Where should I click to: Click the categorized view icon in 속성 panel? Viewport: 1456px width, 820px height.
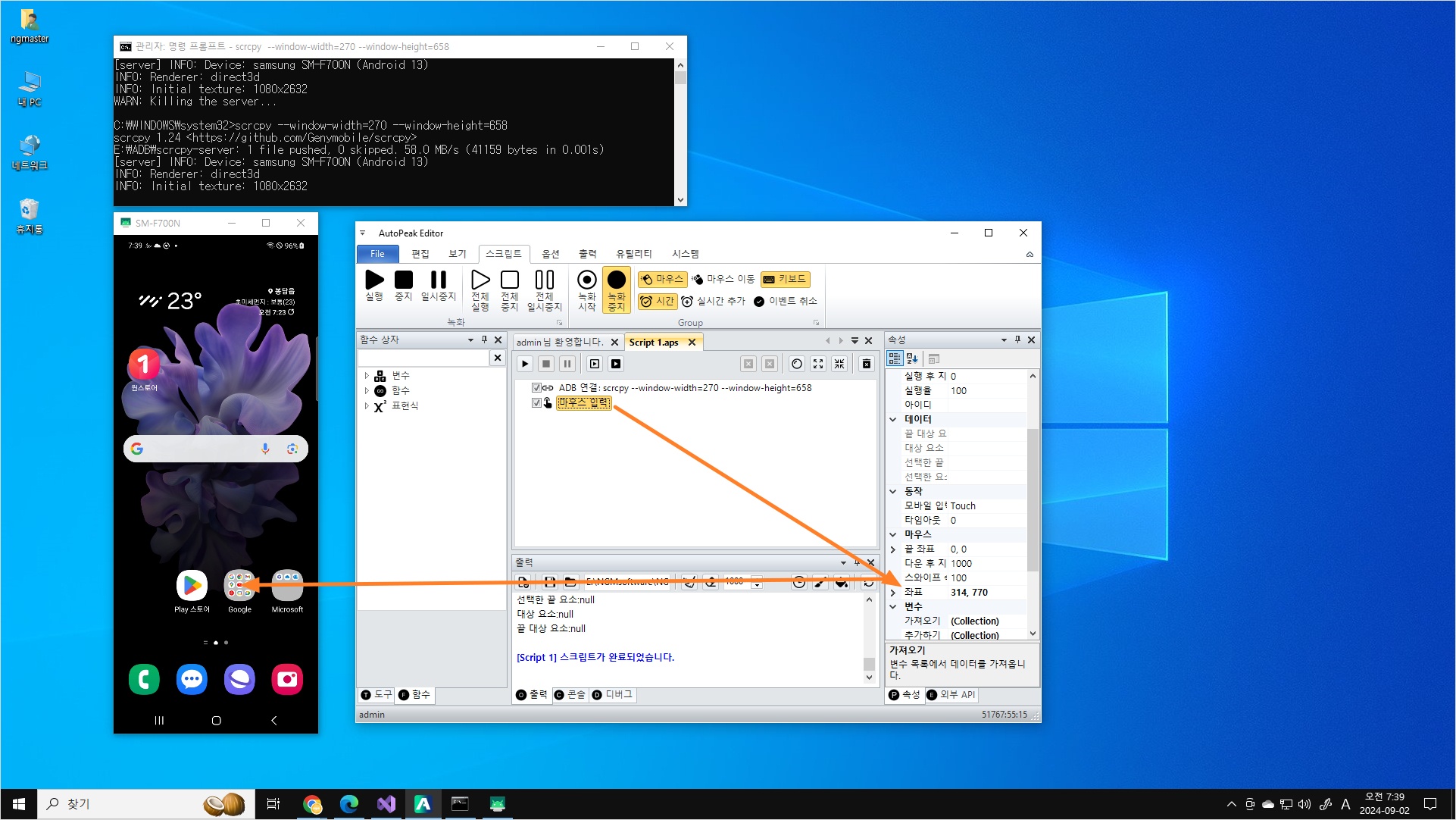tap(895, 358)
